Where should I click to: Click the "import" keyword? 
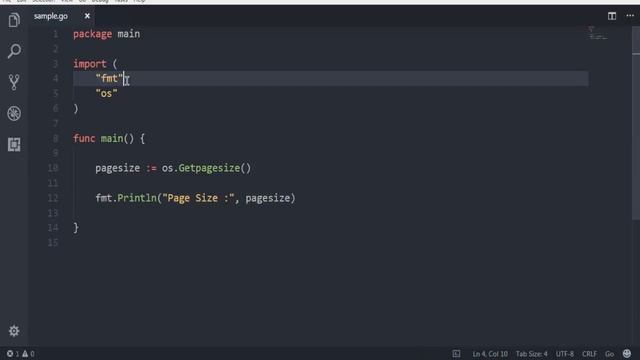(90, 64)
